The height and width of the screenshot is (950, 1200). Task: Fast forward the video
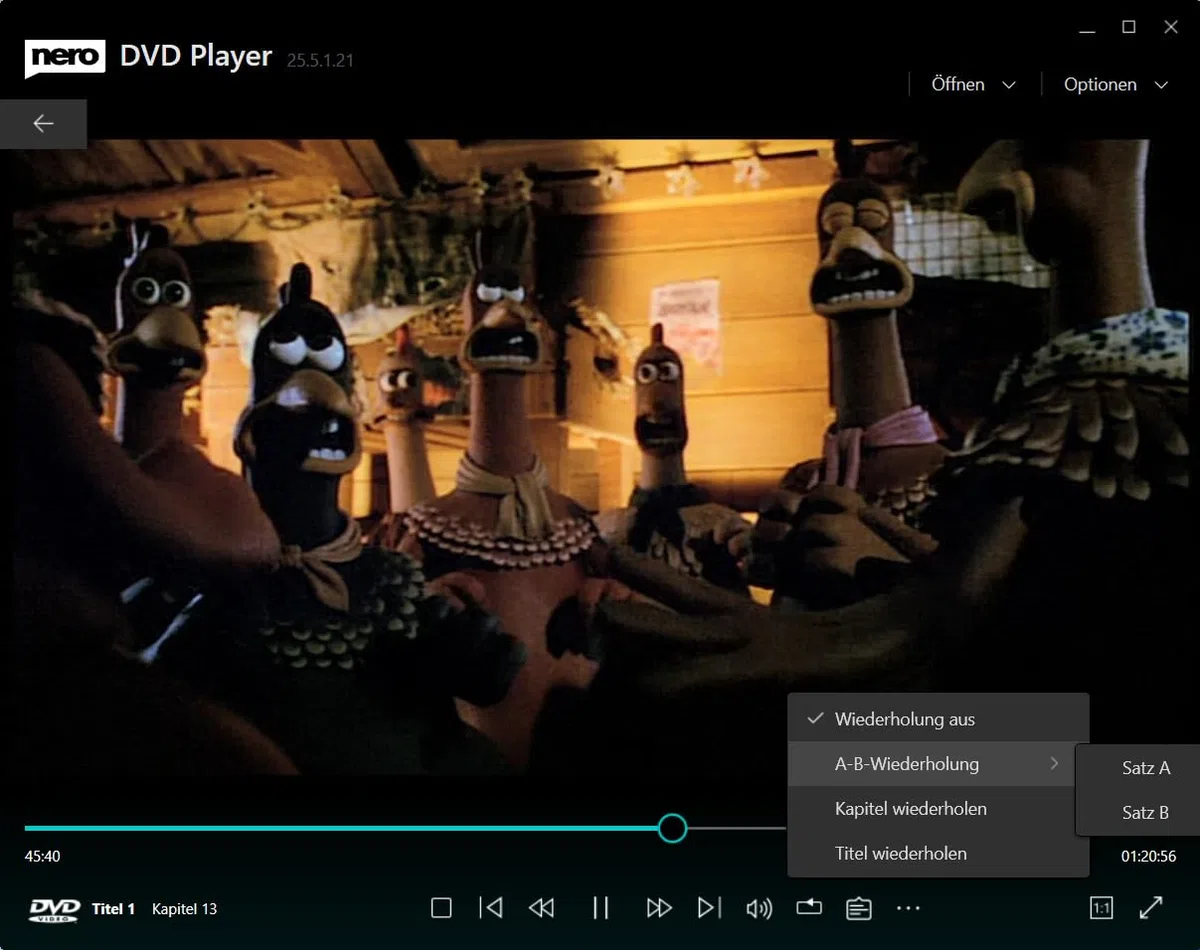click(x=659, y=908)
